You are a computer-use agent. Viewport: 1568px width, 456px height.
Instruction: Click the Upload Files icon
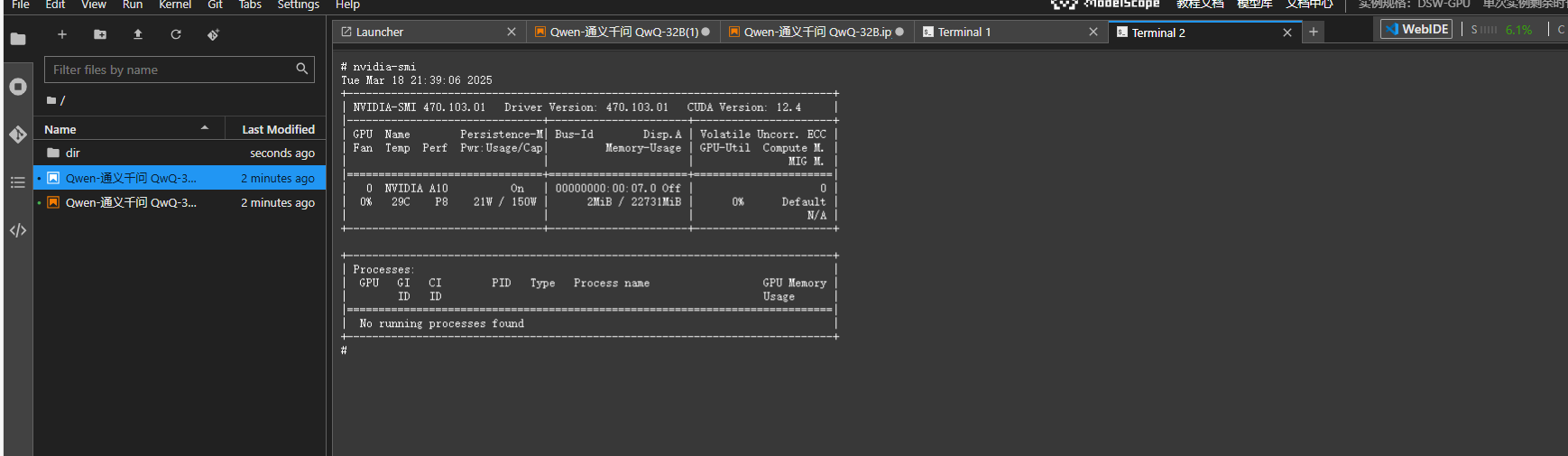click(x=138, y=34)
